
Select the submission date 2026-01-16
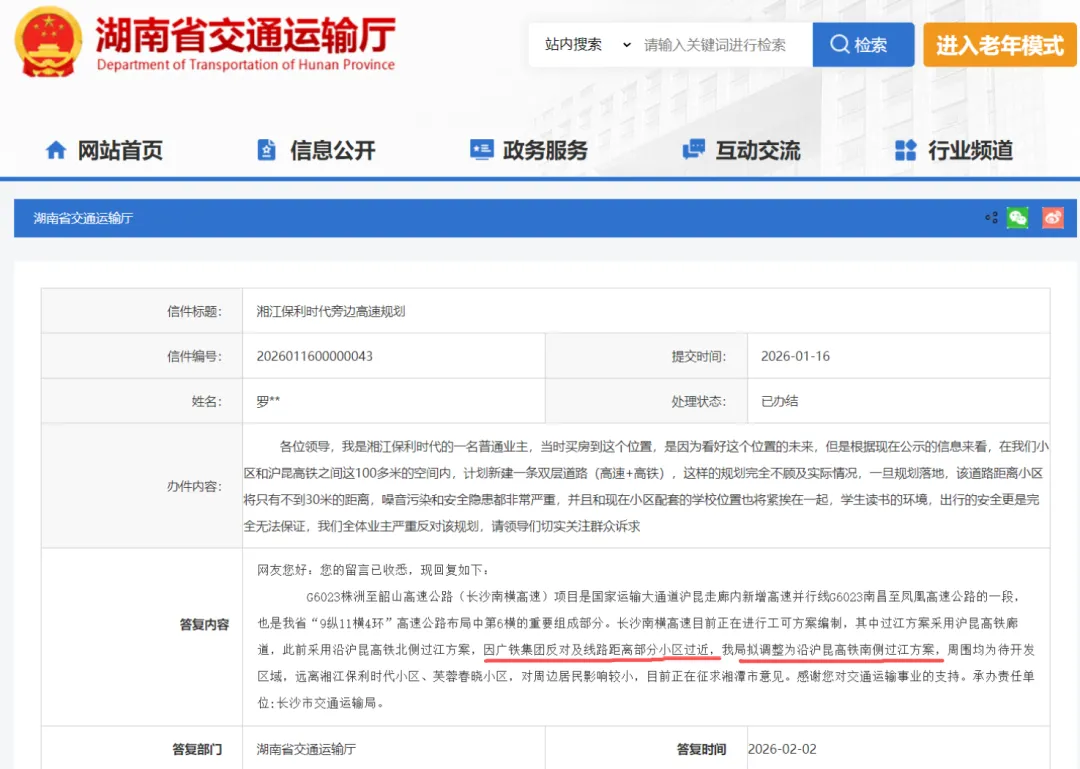pos(795,356)
